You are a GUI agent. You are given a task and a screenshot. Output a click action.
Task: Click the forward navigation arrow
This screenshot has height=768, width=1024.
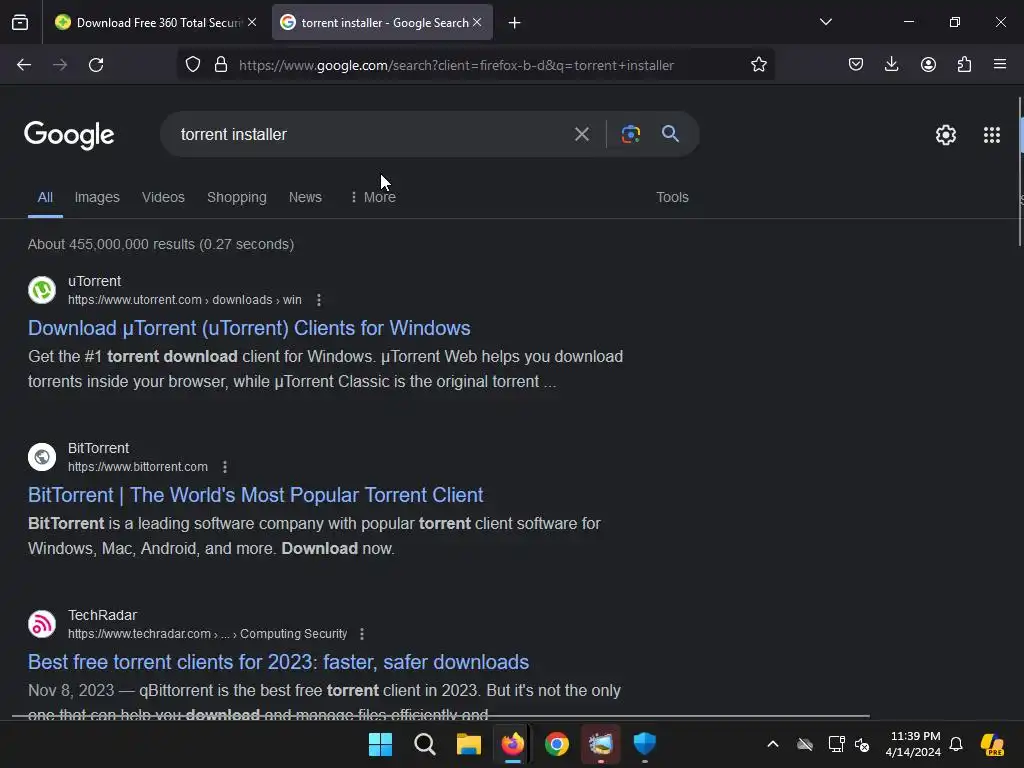coord(60,65)
